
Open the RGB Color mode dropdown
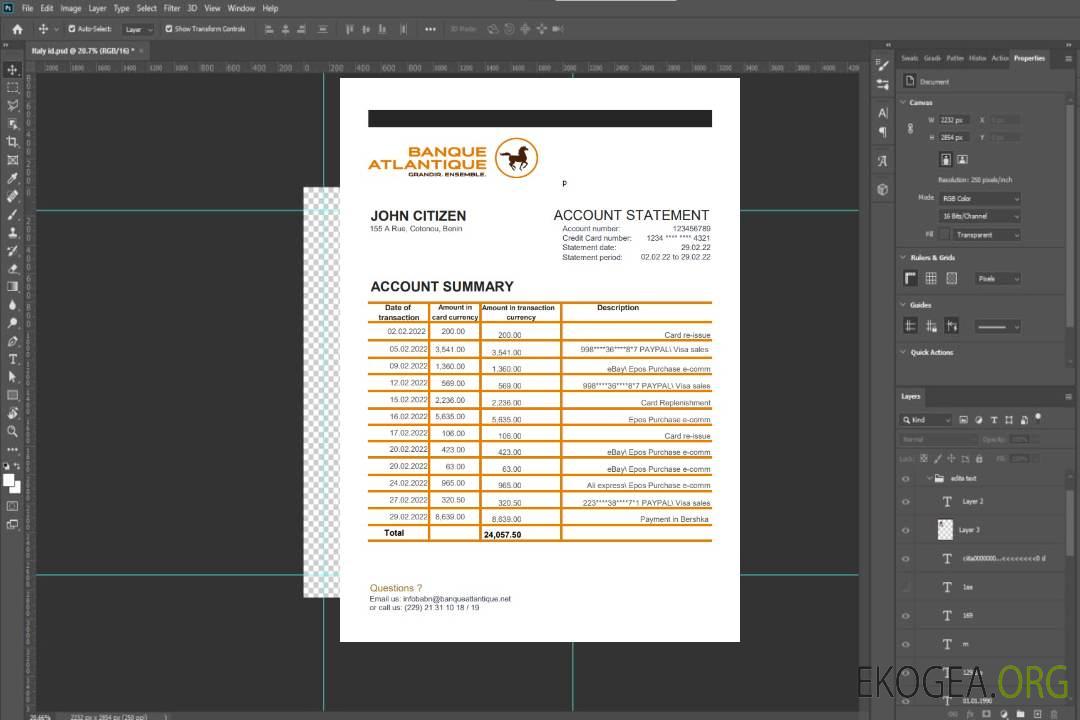click(979, 198)
